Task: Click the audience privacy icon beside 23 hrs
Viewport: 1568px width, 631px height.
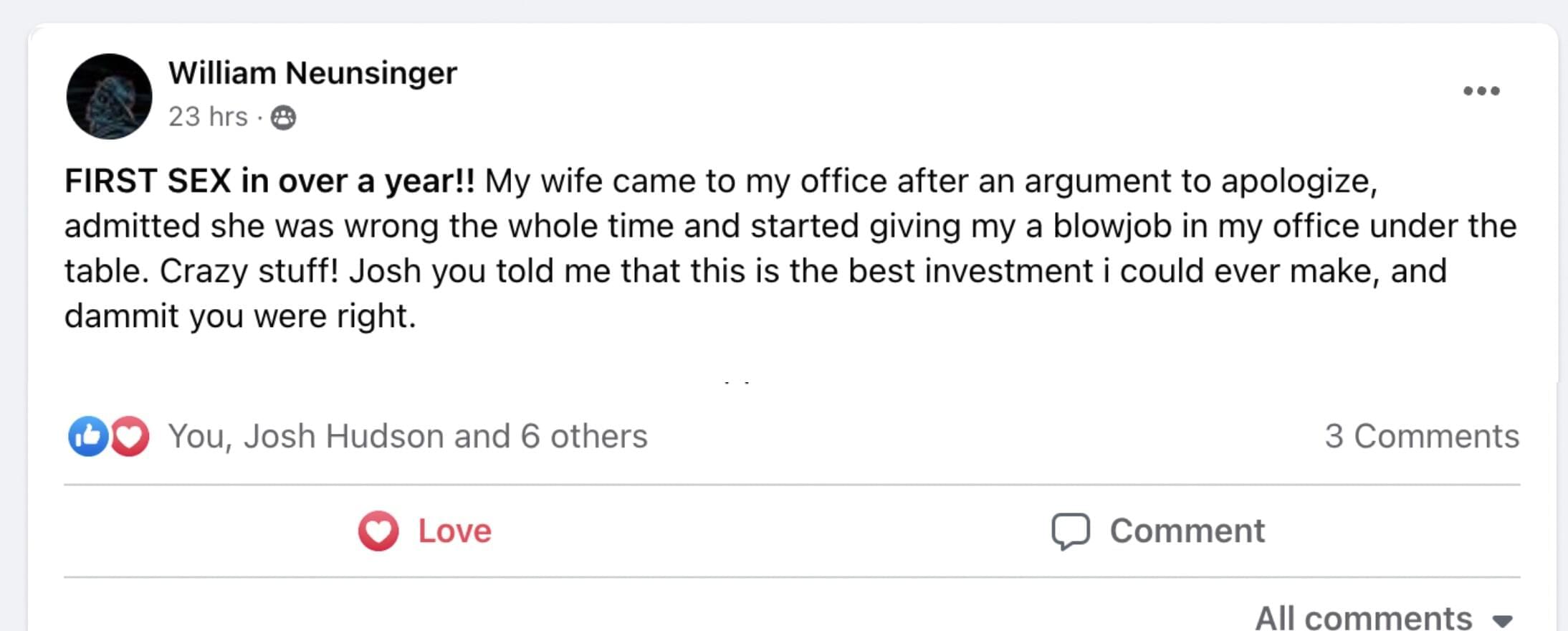Action: click(283, 118)
